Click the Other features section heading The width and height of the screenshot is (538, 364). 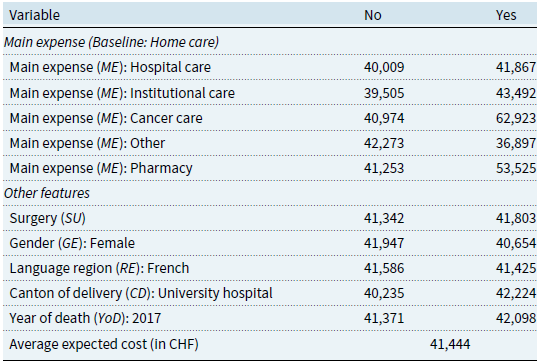[x=47, y=193]
